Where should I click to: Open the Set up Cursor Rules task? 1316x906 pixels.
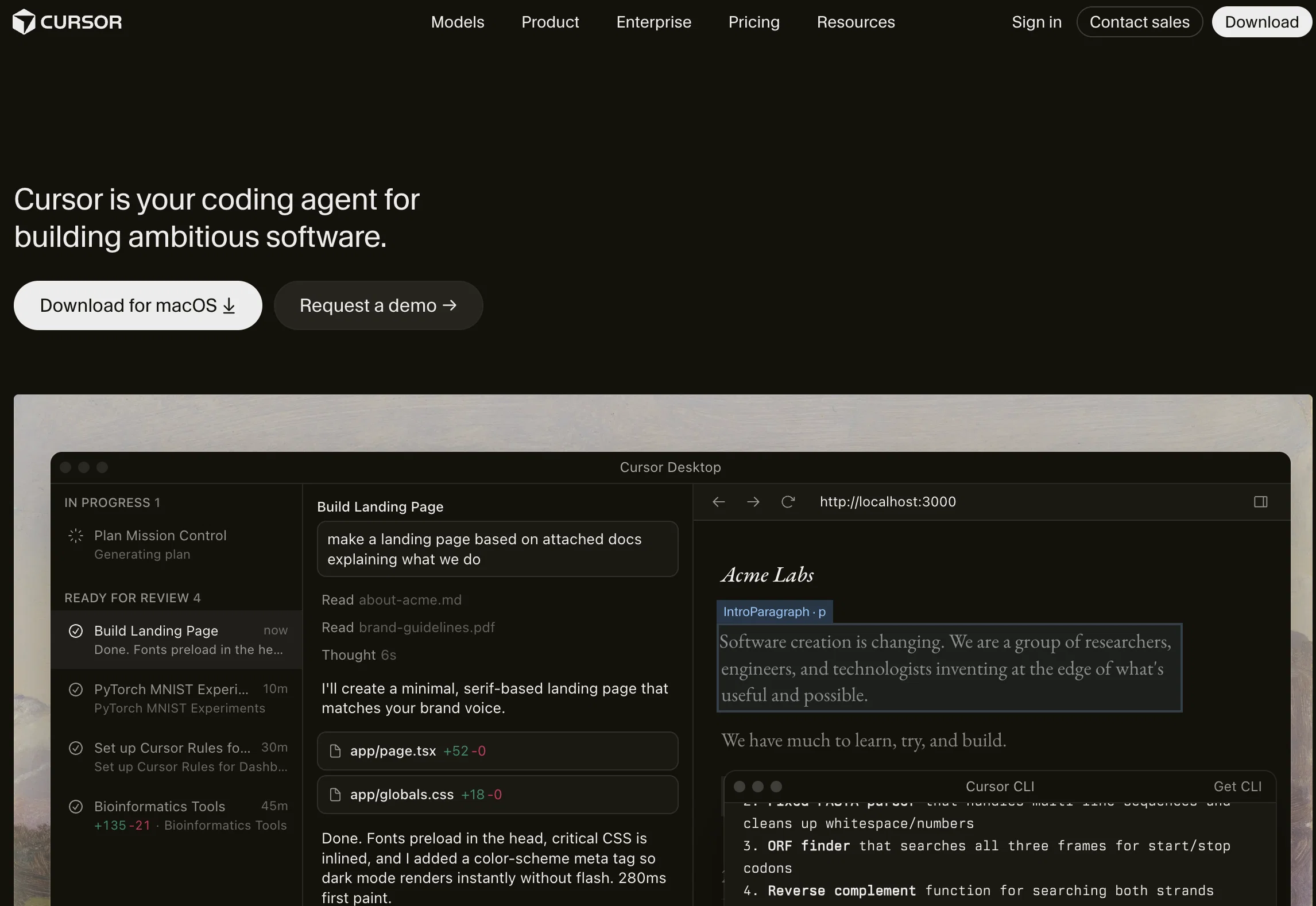point(177,757)
